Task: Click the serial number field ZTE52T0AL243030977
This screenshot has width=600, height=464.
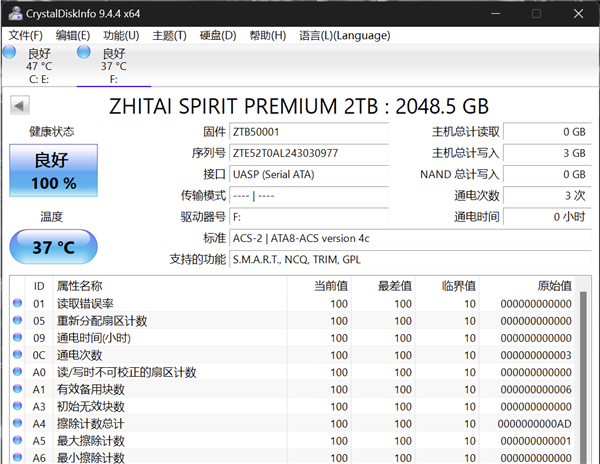Action: coord(308,153)
